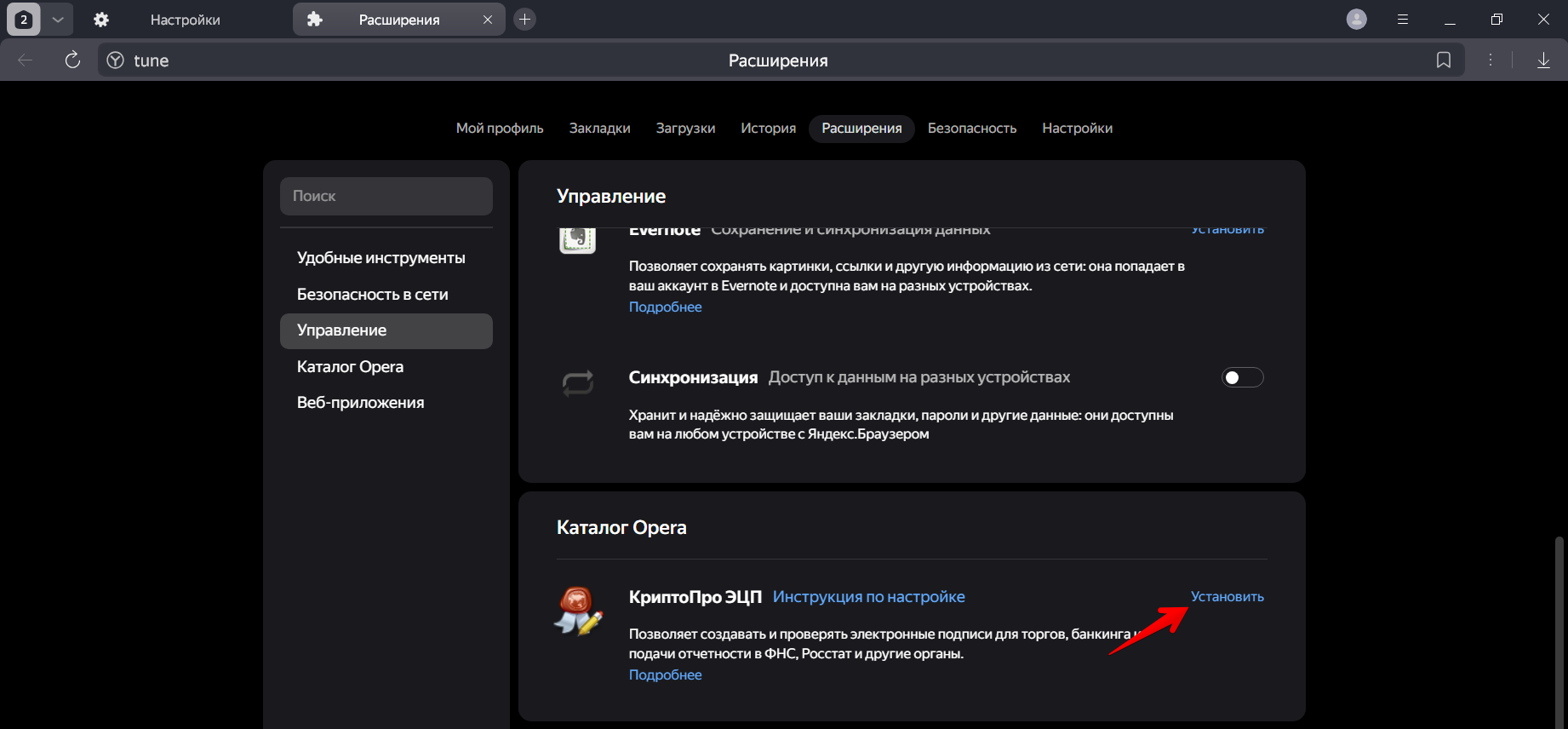Open the downloads arrow icon
The width and height of the screenshot is (1568, 729).
point(1543,60)
